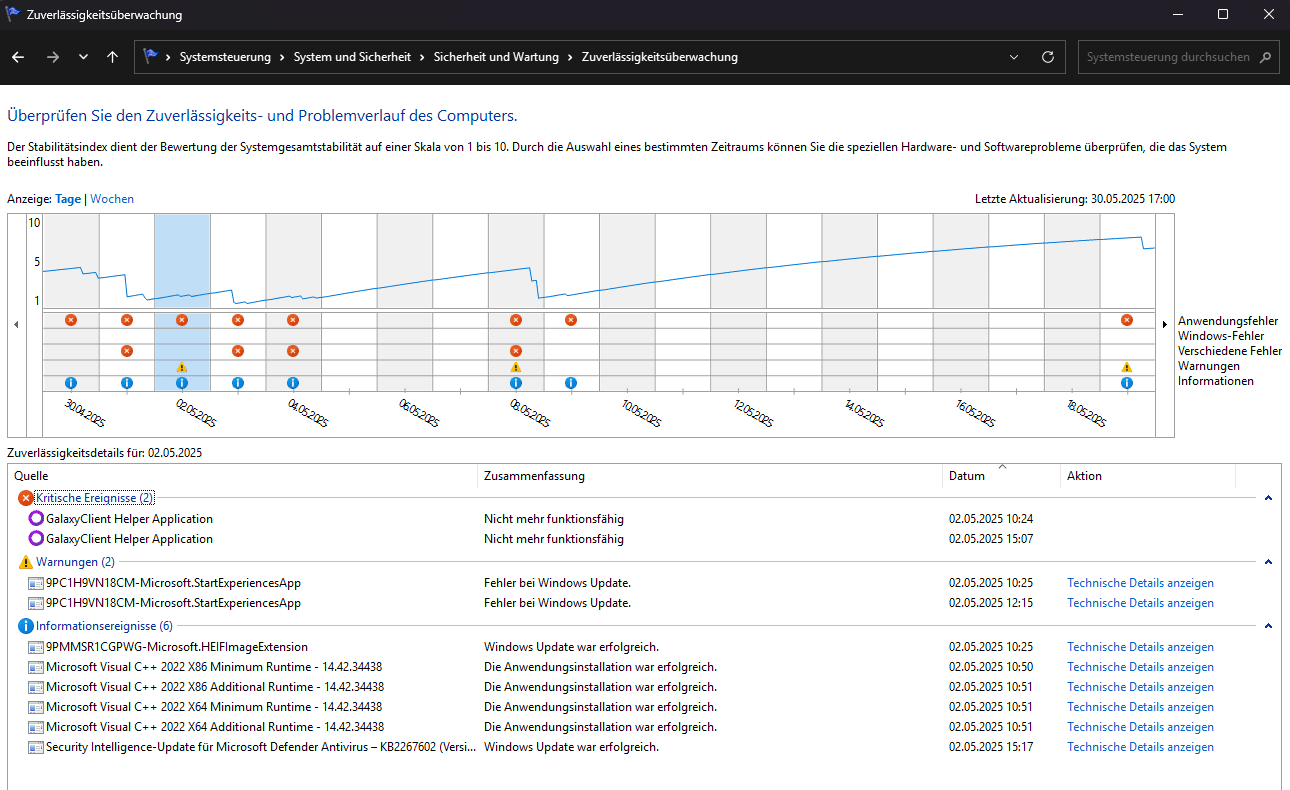Viewport: 1290px width, 790px height.
Task: Select the information icon on 08.05.2025
Action: 516,383
